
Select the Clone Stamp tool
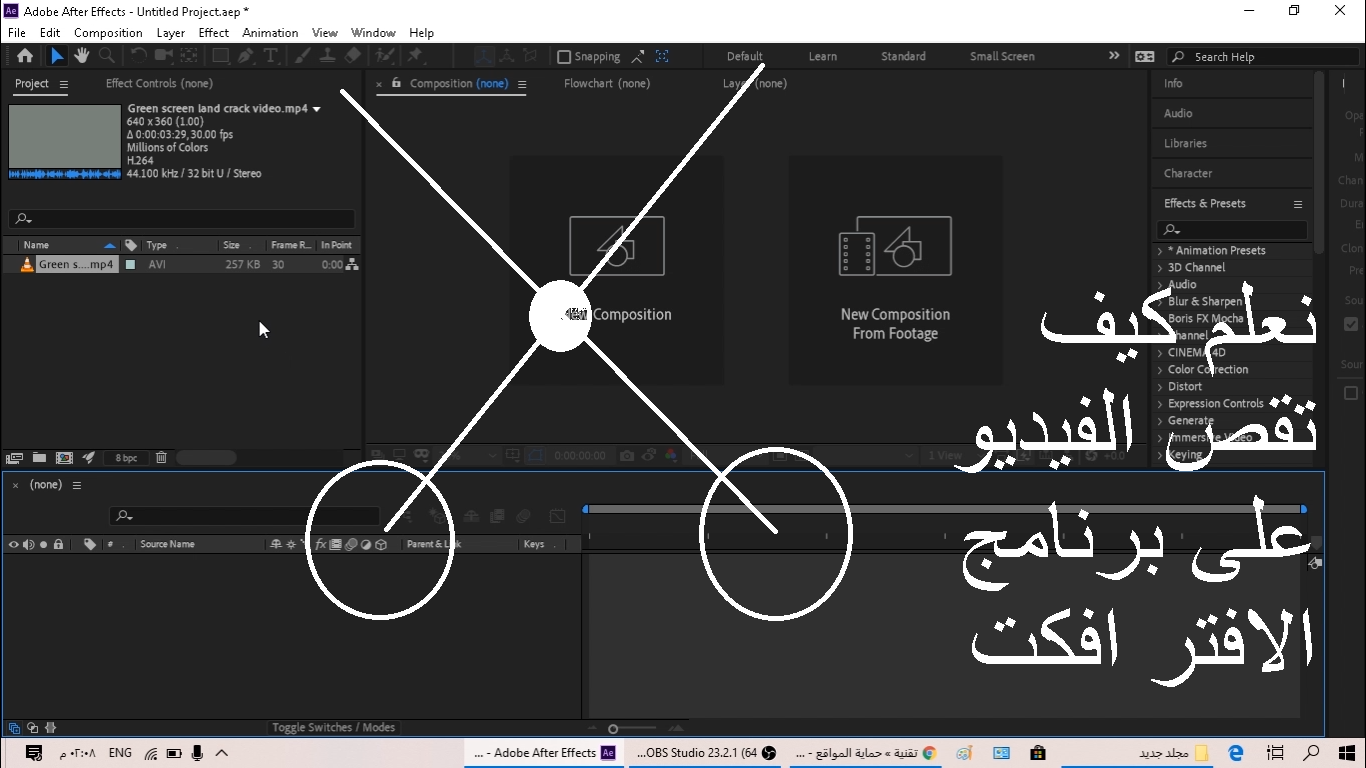(328, 56)
